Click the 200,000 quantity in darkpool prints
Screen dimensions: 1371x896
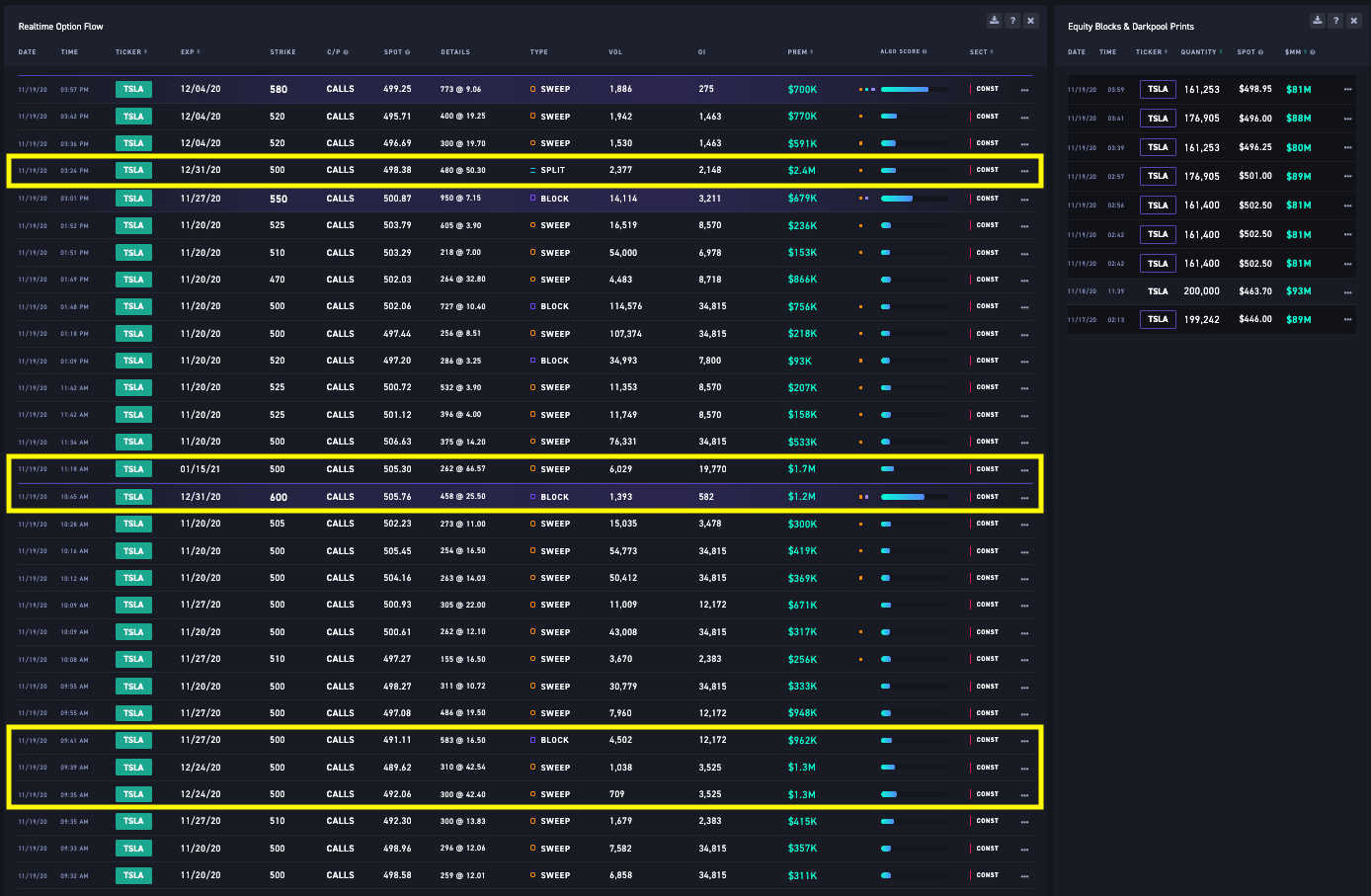1202,291
